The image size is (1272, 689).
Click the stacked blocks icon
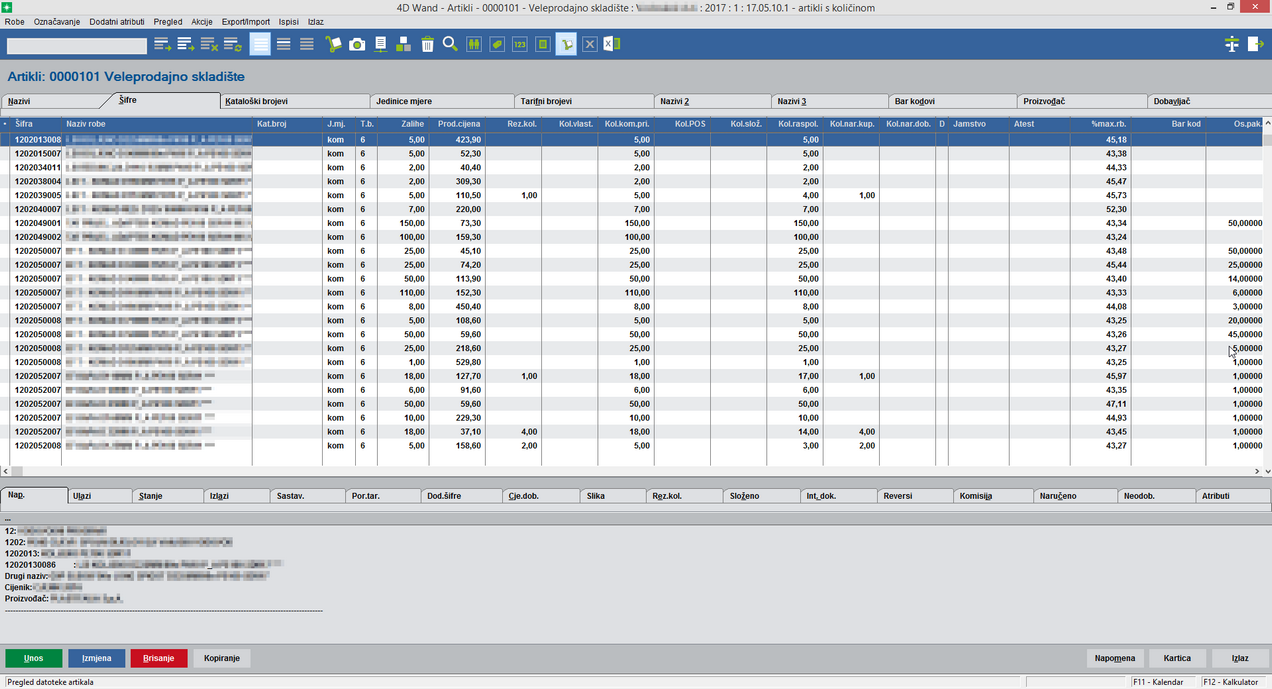point(404,44)
